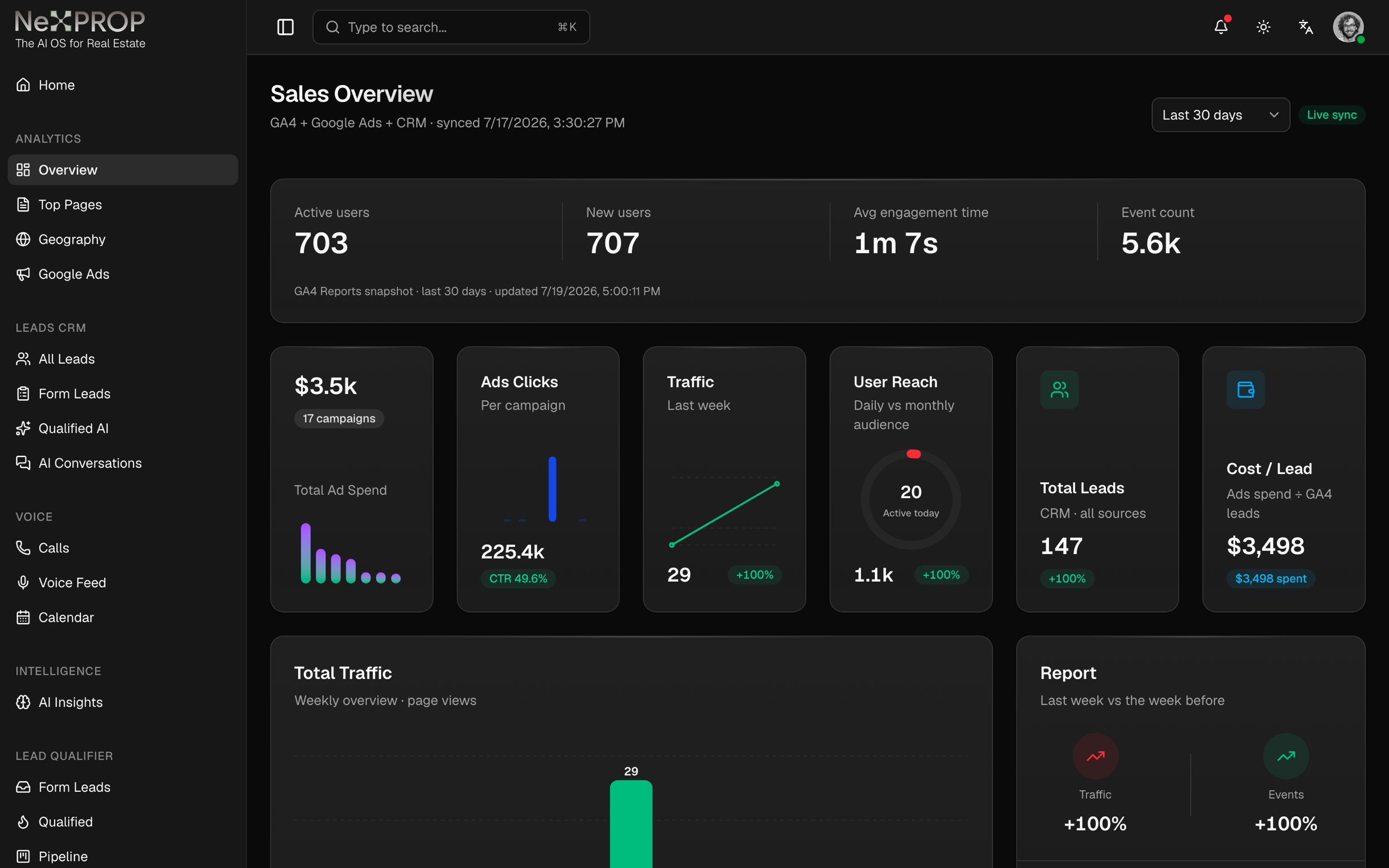Select Overview menu item
Screen dimensions: 1389x868
(x=123, y=170)
